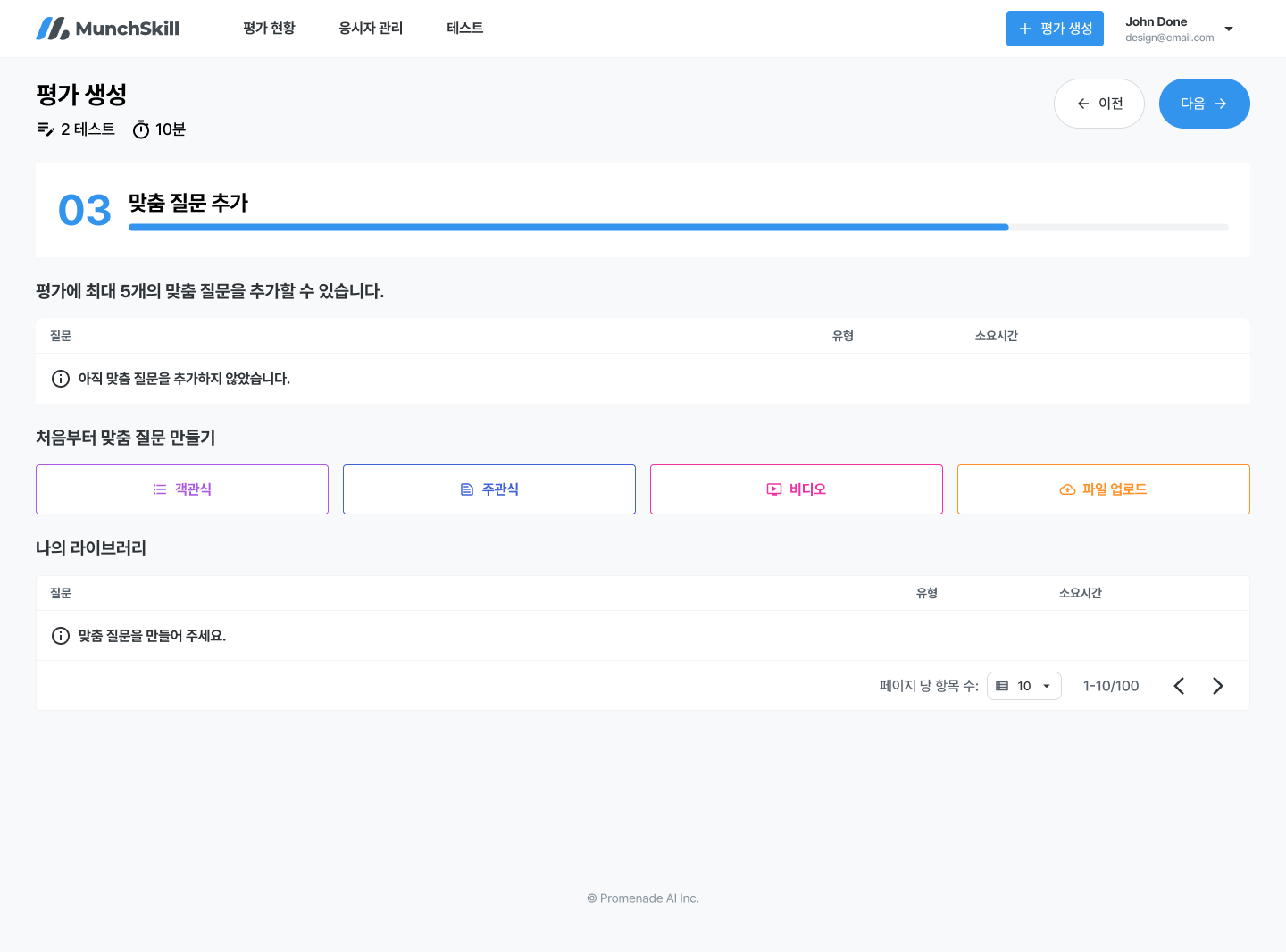Screen dimensions: 1286x952
Task: Click info icon in empty library row
Action: (x=61, y=636)
